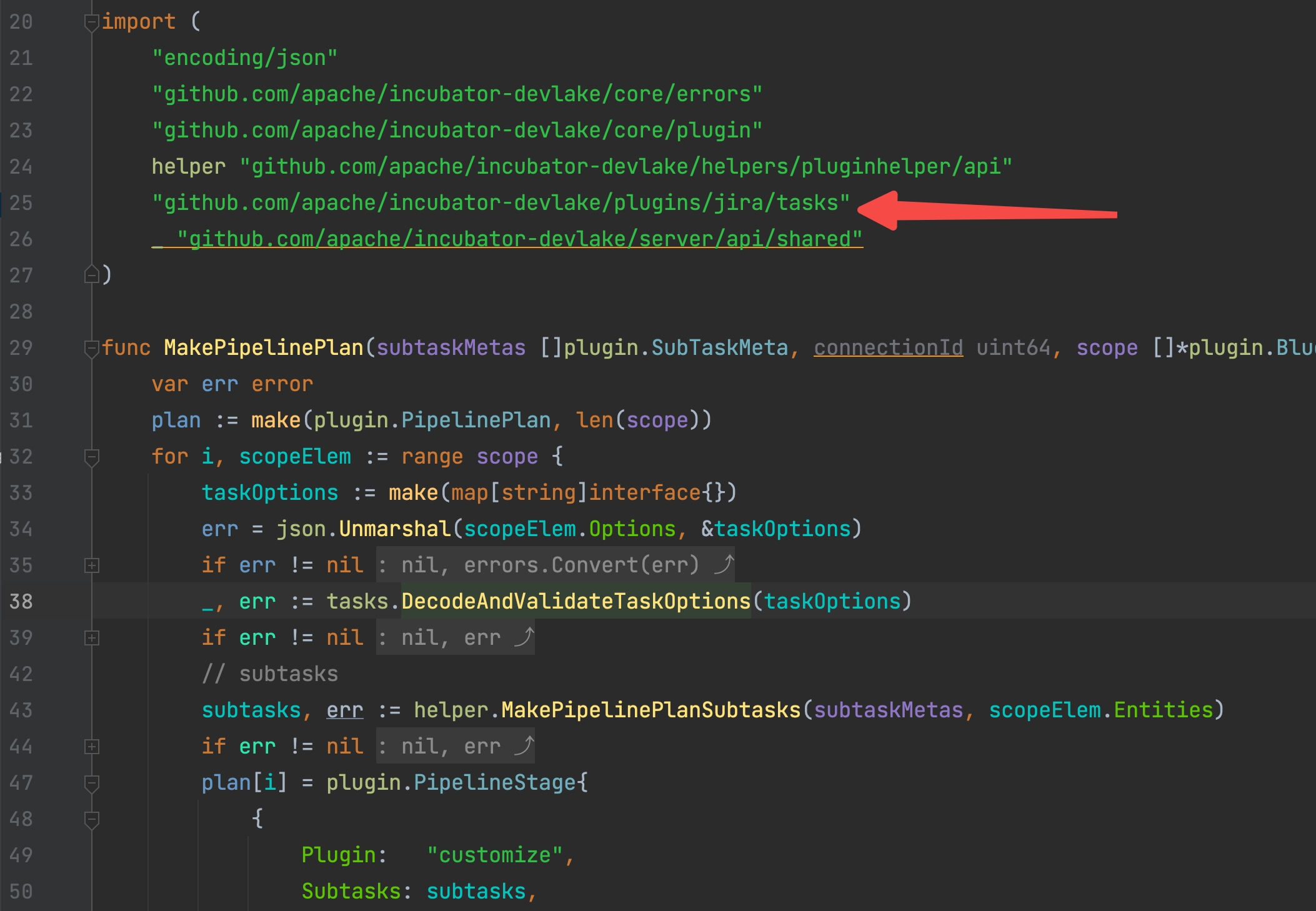Click underlined connectionId parameter

888,348
